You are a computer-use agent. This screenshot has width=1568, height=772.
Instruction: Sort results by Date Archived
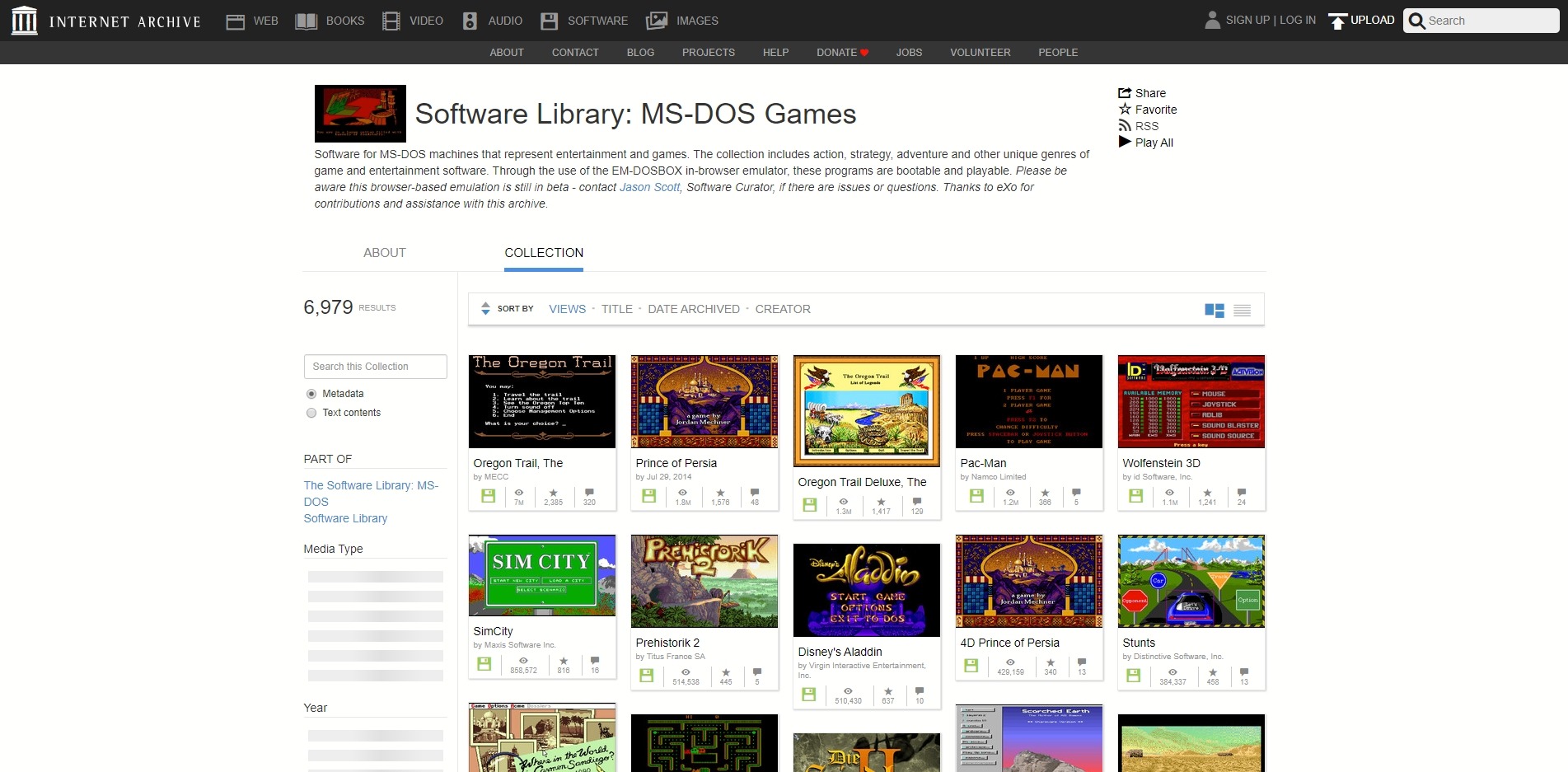pos(693,309)
